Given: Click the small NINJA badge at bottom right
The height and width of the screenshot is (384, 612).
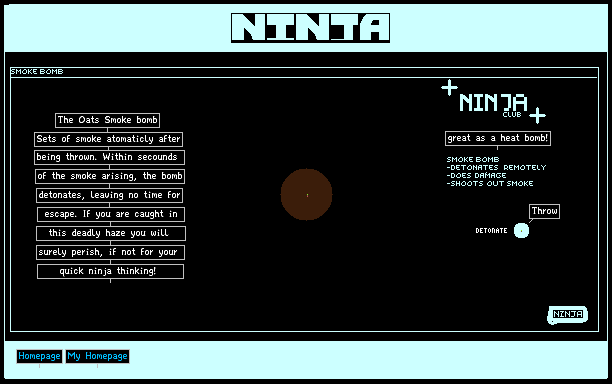Looking at the screenshot, I should [x=568, y=315].
